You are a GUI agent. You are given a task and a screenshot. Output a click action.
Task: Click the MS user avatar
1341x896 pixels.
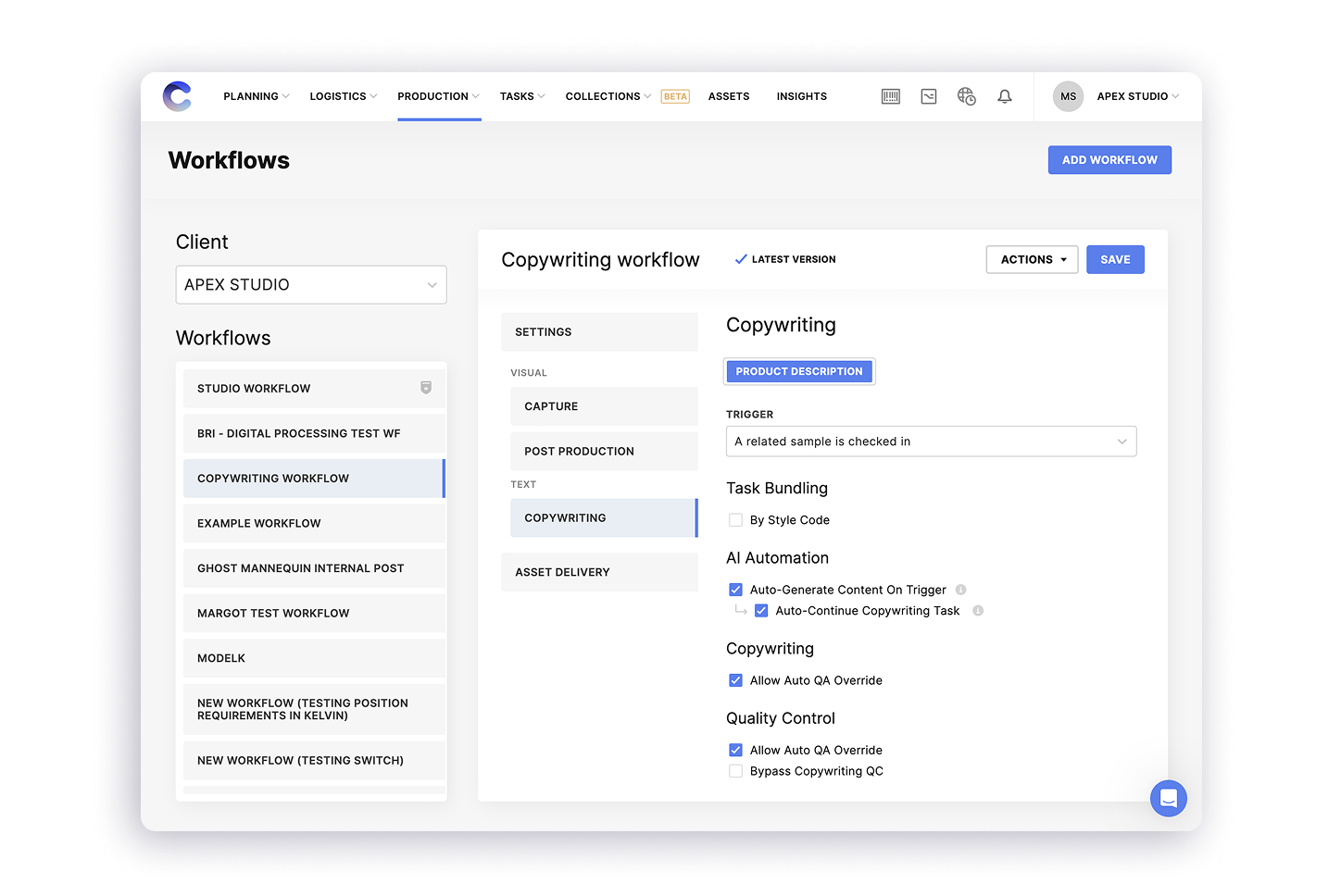point(1069,96)
